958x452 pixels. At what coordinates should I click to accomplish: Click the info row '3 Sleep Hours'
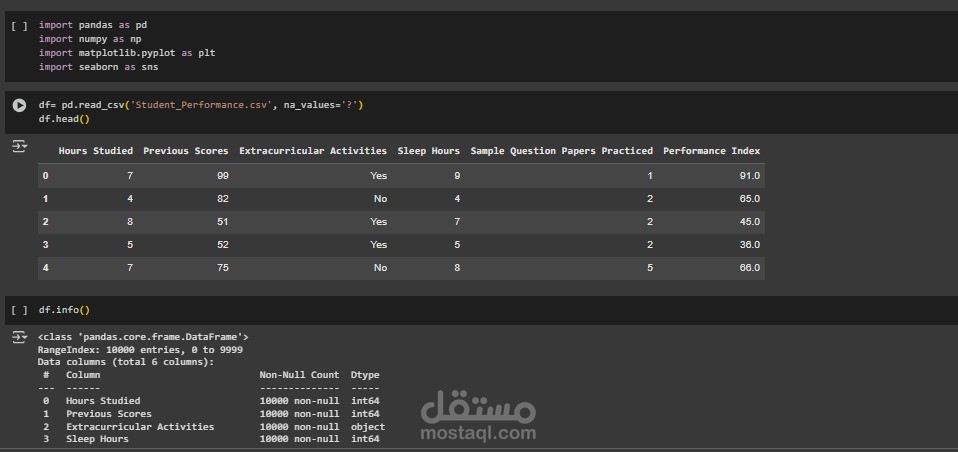coord(211,439)
